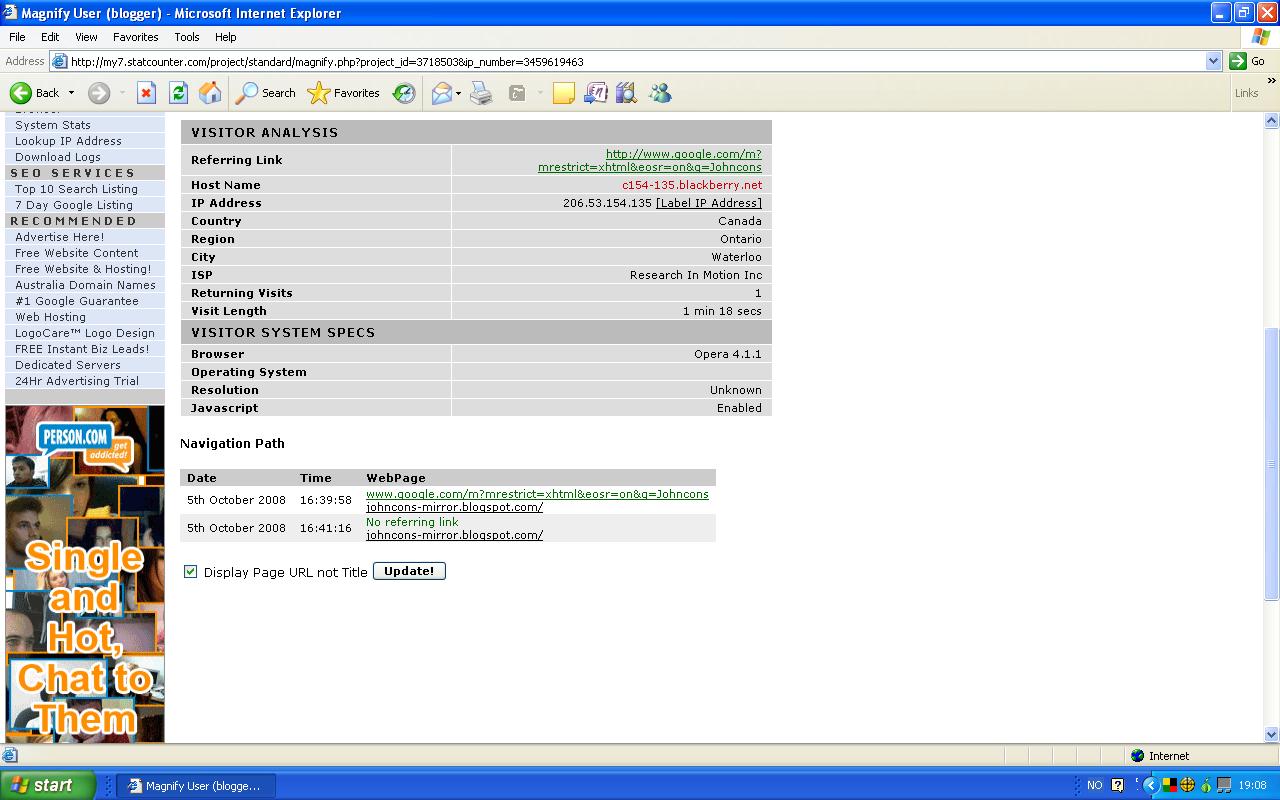Screen dimensions: 1280x800
Task: Click the NO language indicator in the taskbar
Action: pyautogui.click(x=1094, y=785)
